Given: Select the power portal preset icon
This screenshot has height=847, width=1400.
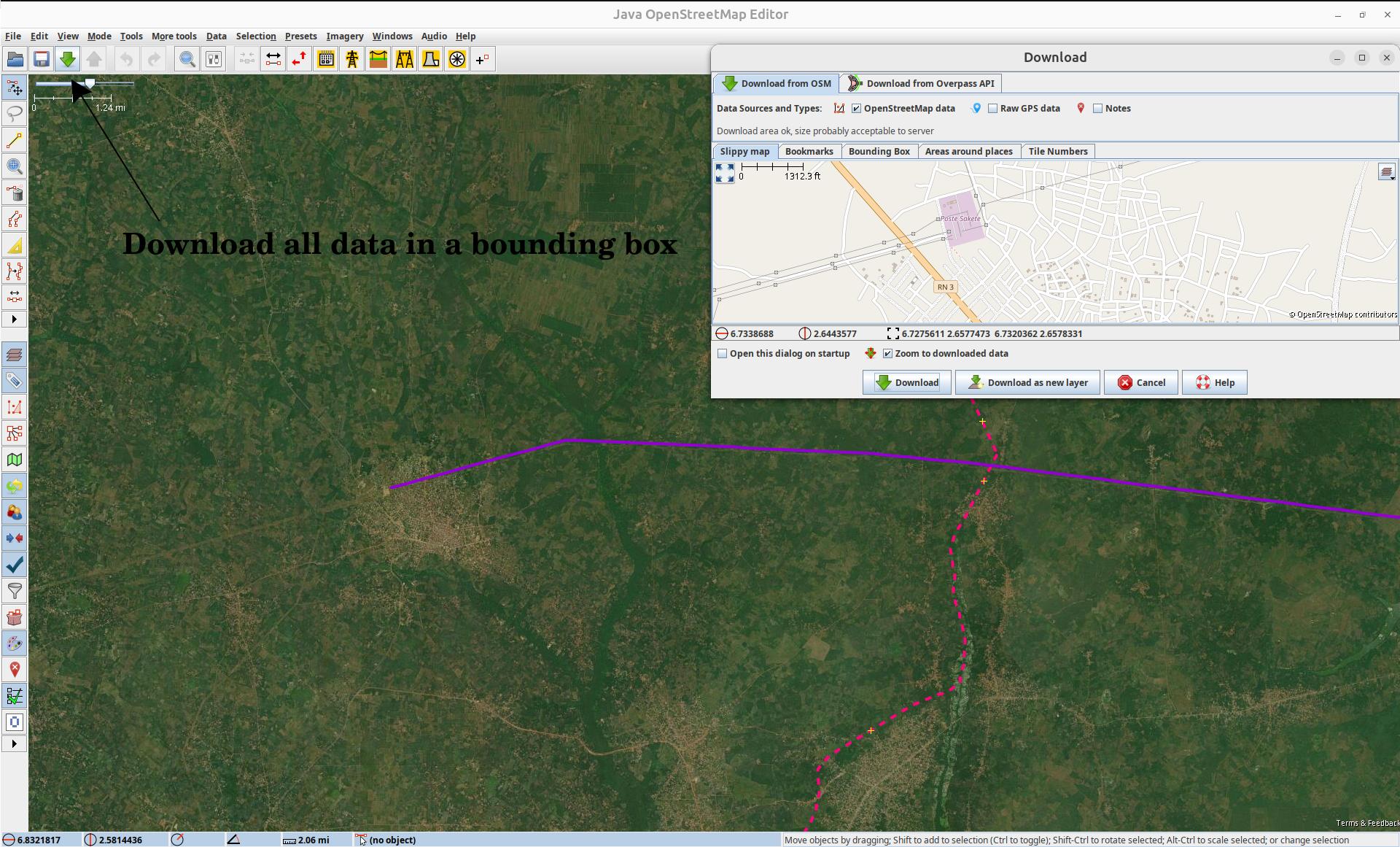Looking at the screenshot, I should tap(405, 59).
